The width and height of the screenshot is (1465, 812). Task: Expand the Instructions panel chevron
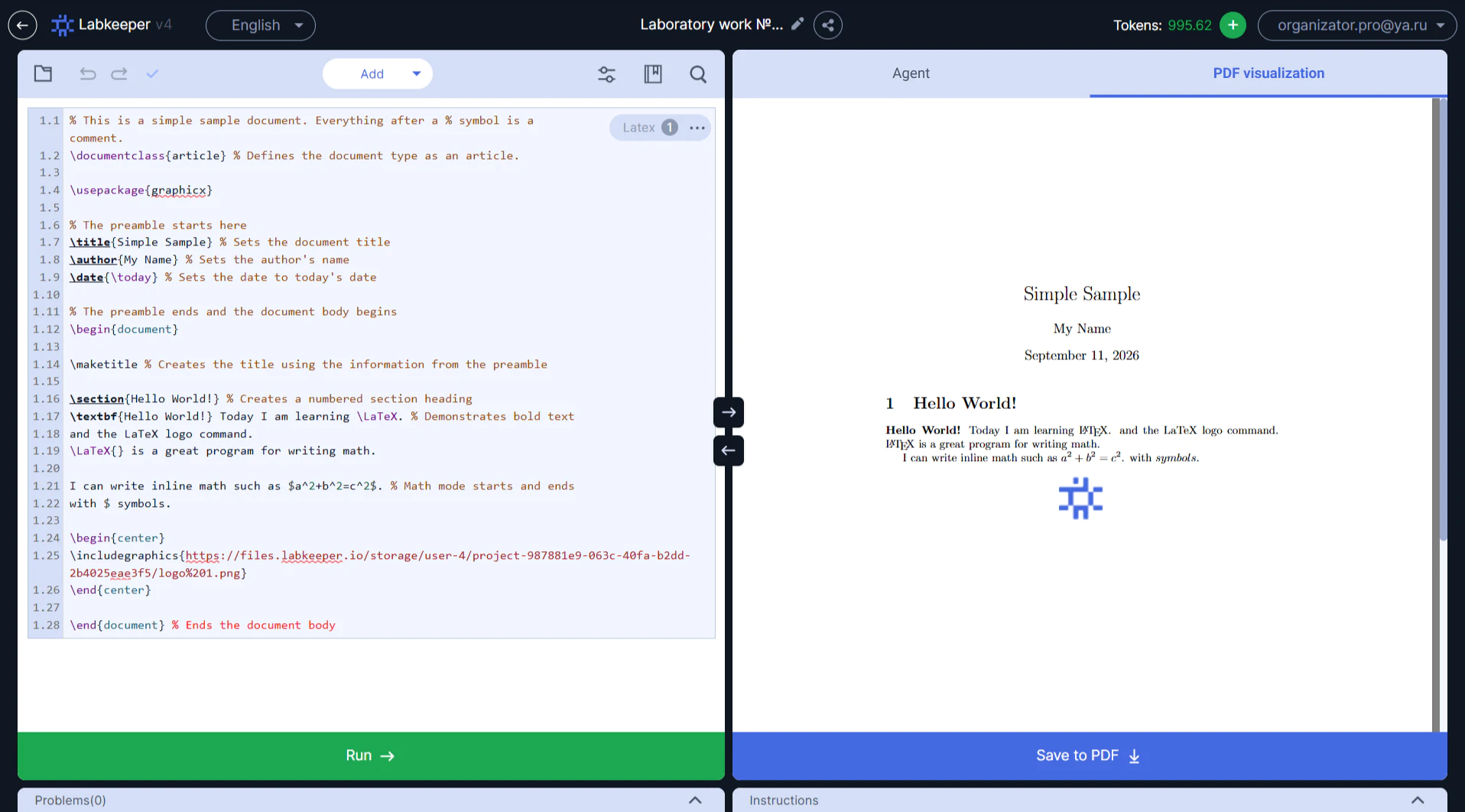coord(1418,800)
